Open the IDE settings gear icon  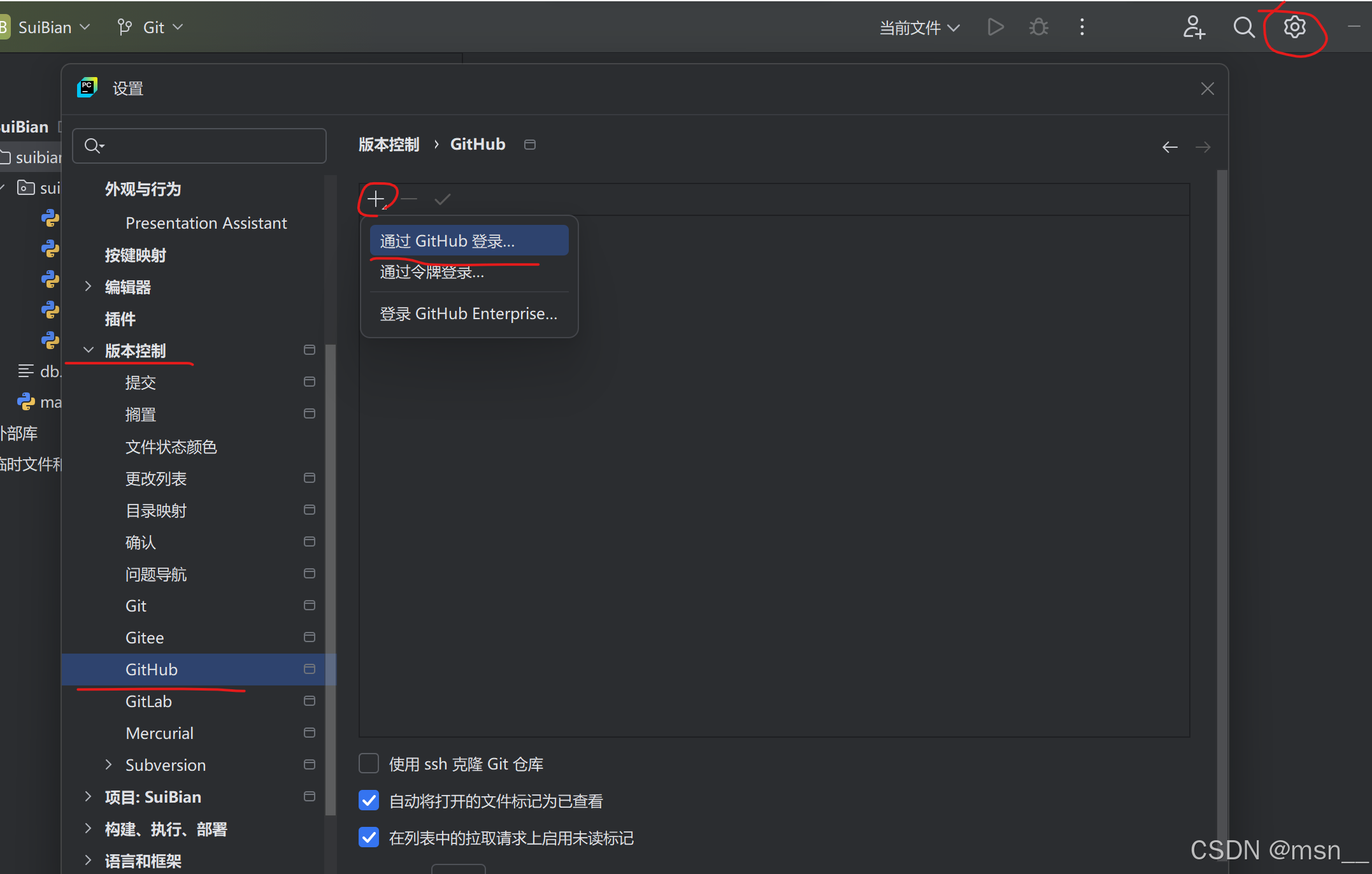coord(1294,27)
